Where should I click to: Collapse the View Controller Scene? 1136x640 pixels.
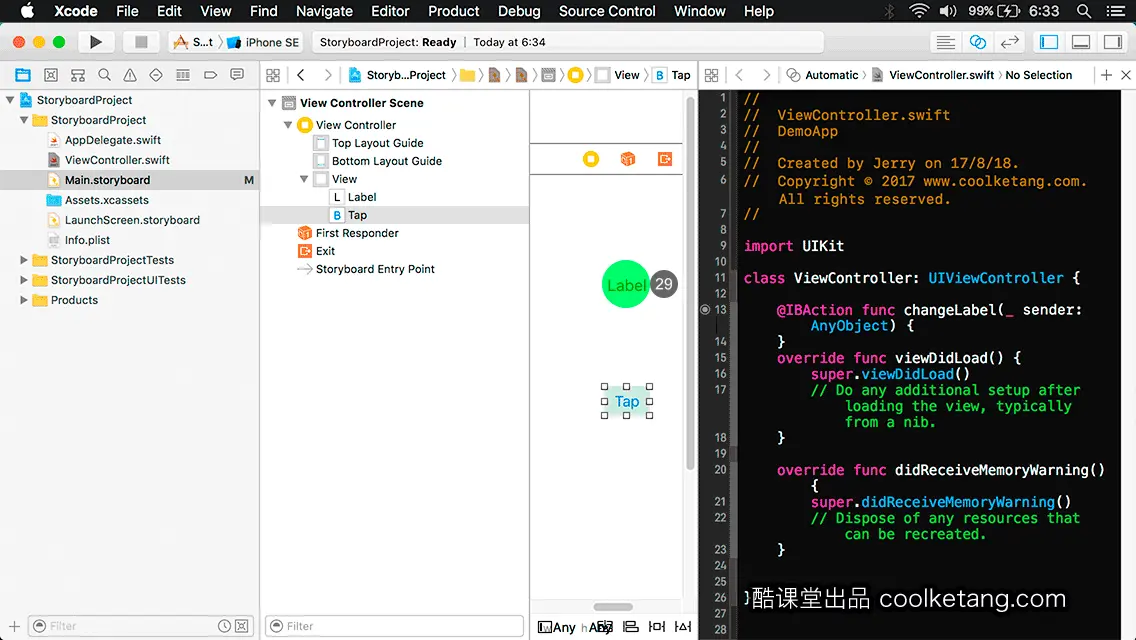[272, 103]
